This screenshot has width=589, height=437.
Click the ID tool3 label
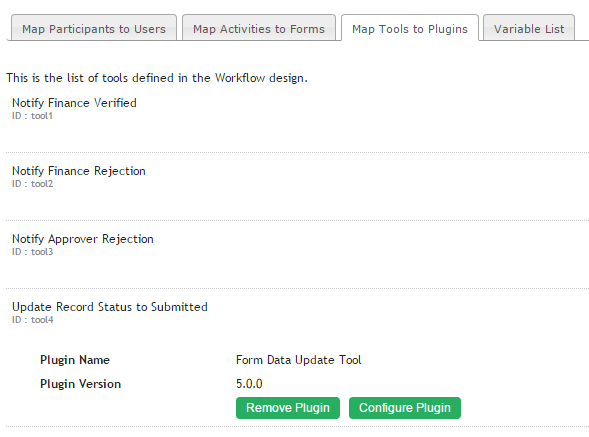(x=32, y=252)
